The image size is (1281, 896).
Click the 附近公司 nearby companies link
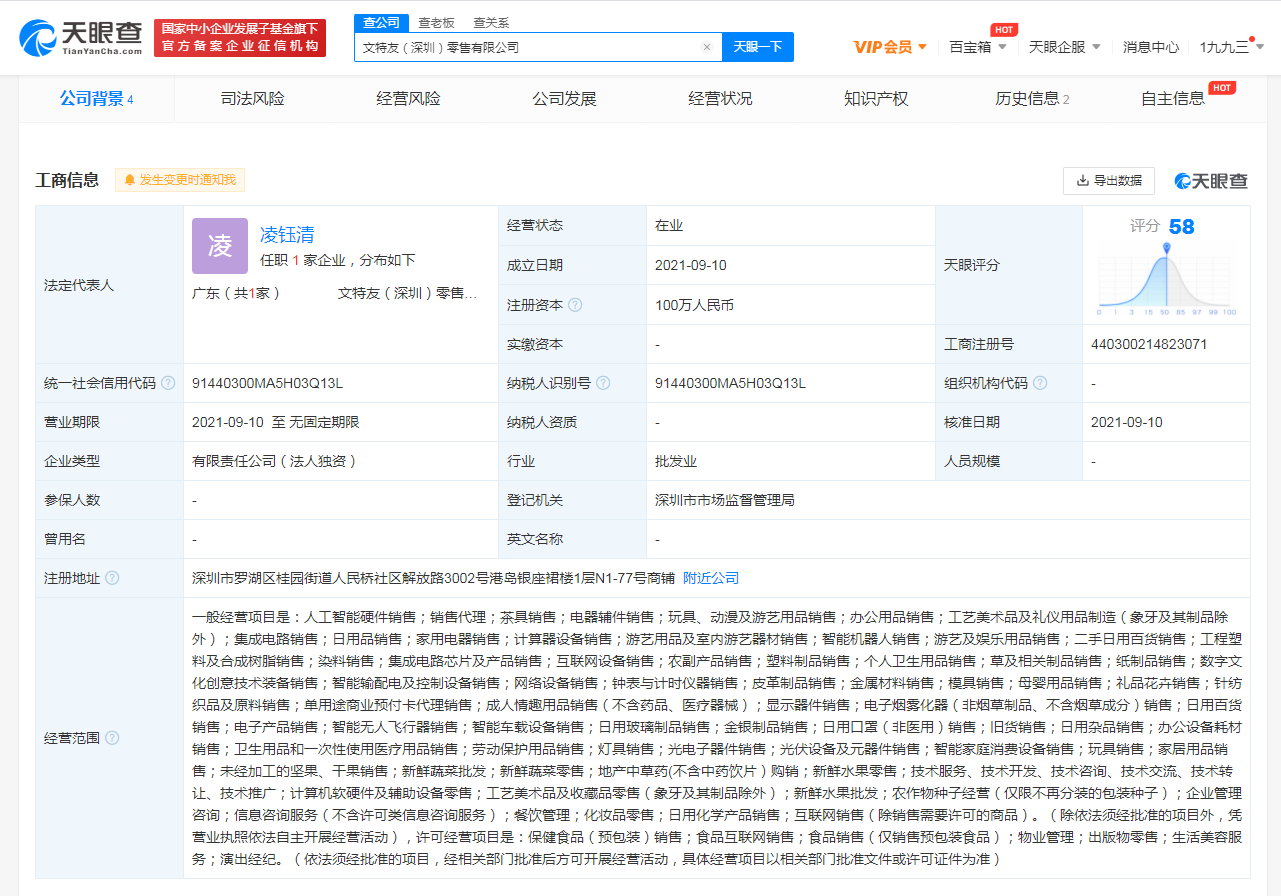click(x=711, y=578)
